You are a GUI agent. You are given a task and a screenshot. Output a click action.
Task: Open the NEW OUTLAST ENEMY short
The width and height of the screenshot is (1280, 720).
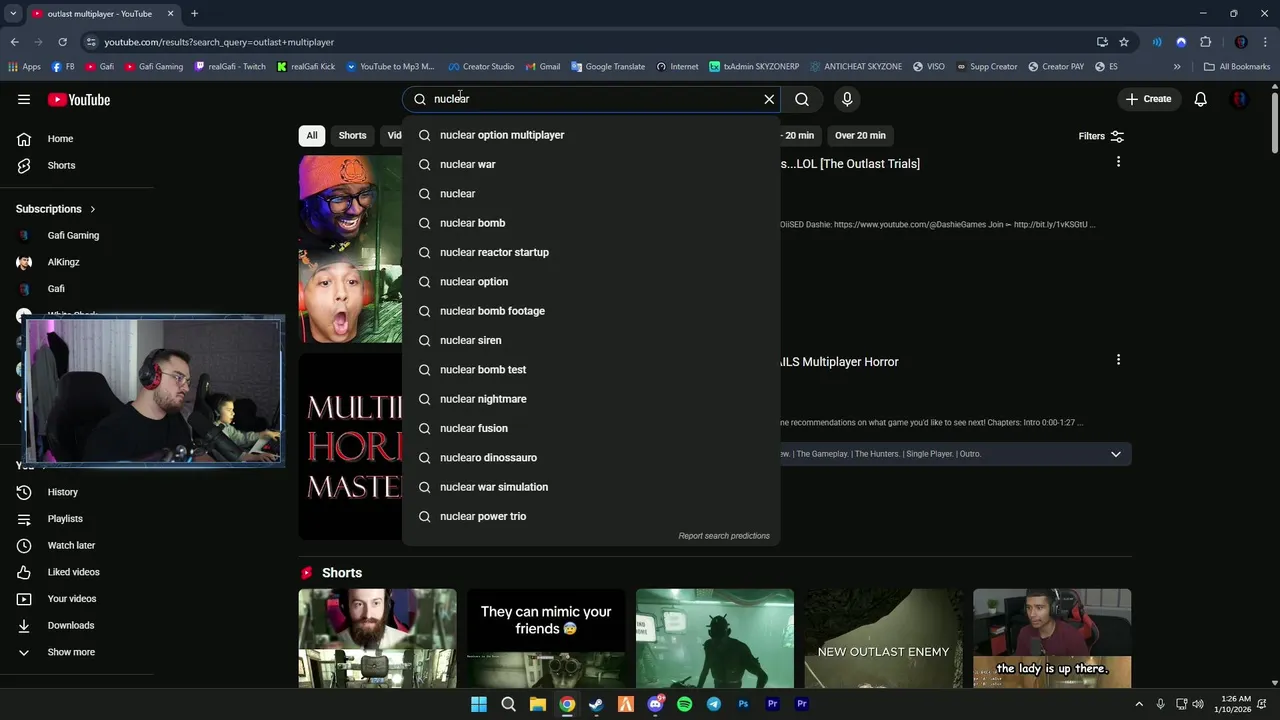[883, 638]
